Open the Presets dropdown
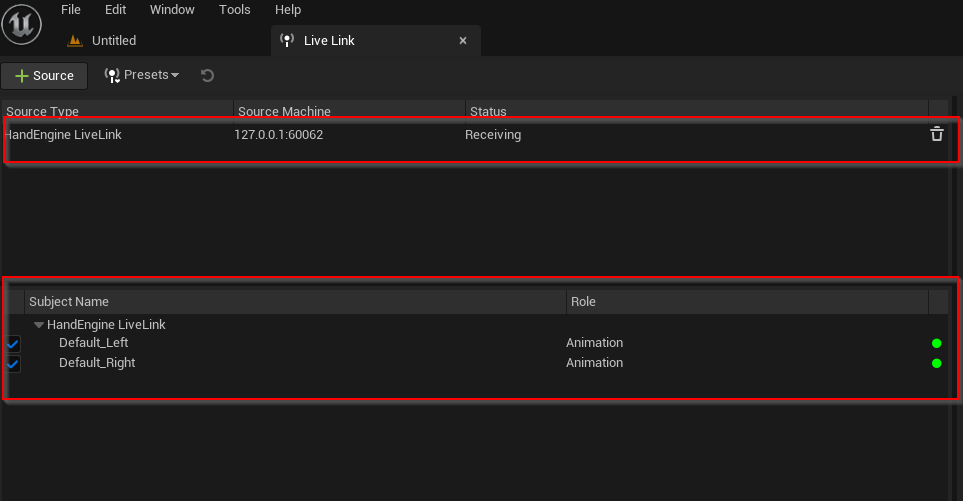This screenshot has width=963, height=501. tap(142, 75)
